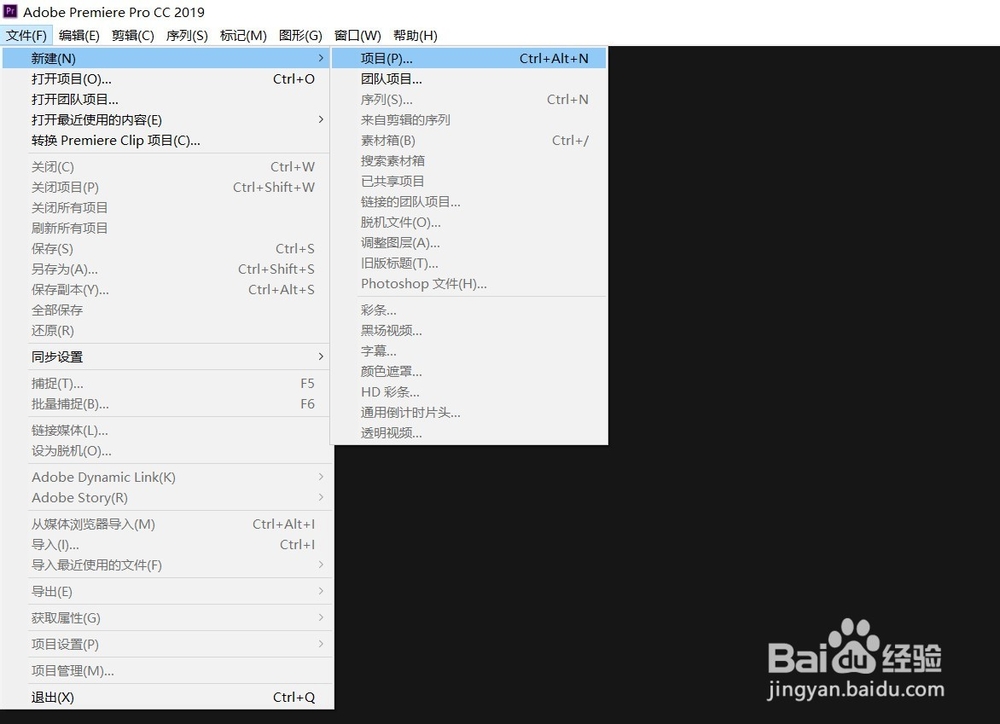This screenshot has width=1000, height=724.
Task: Click 设为脱机(O)... entry
Action: pos(166,451)
